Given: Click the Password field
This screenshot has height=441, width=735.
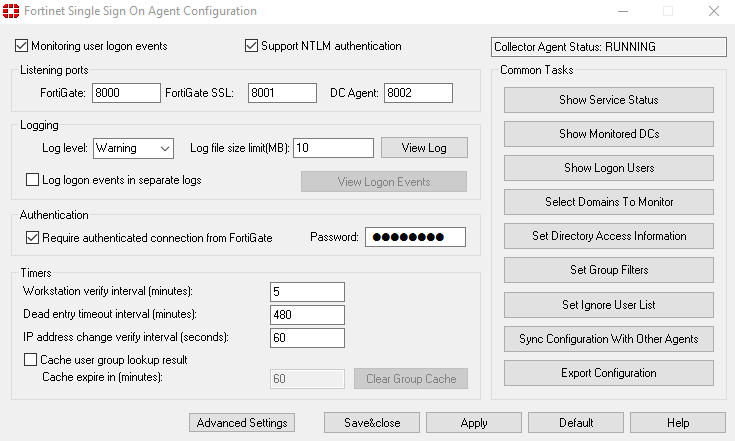Looking at the screenshot, I should click(x=415, y=237).
